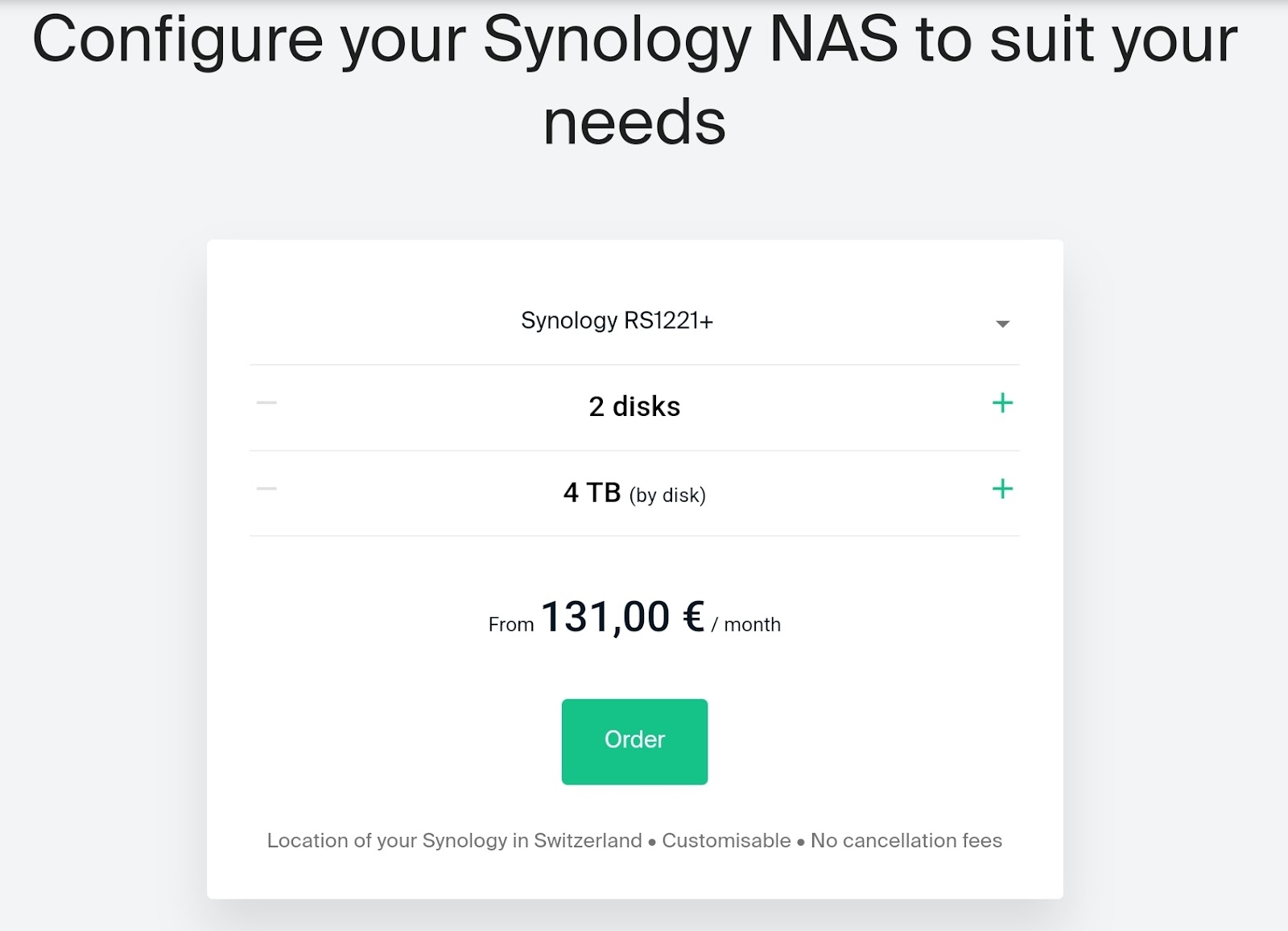Reduce TB per disk with minus icon
The width and height of the screenshot is (1288, 931).
tap(266, 488)
